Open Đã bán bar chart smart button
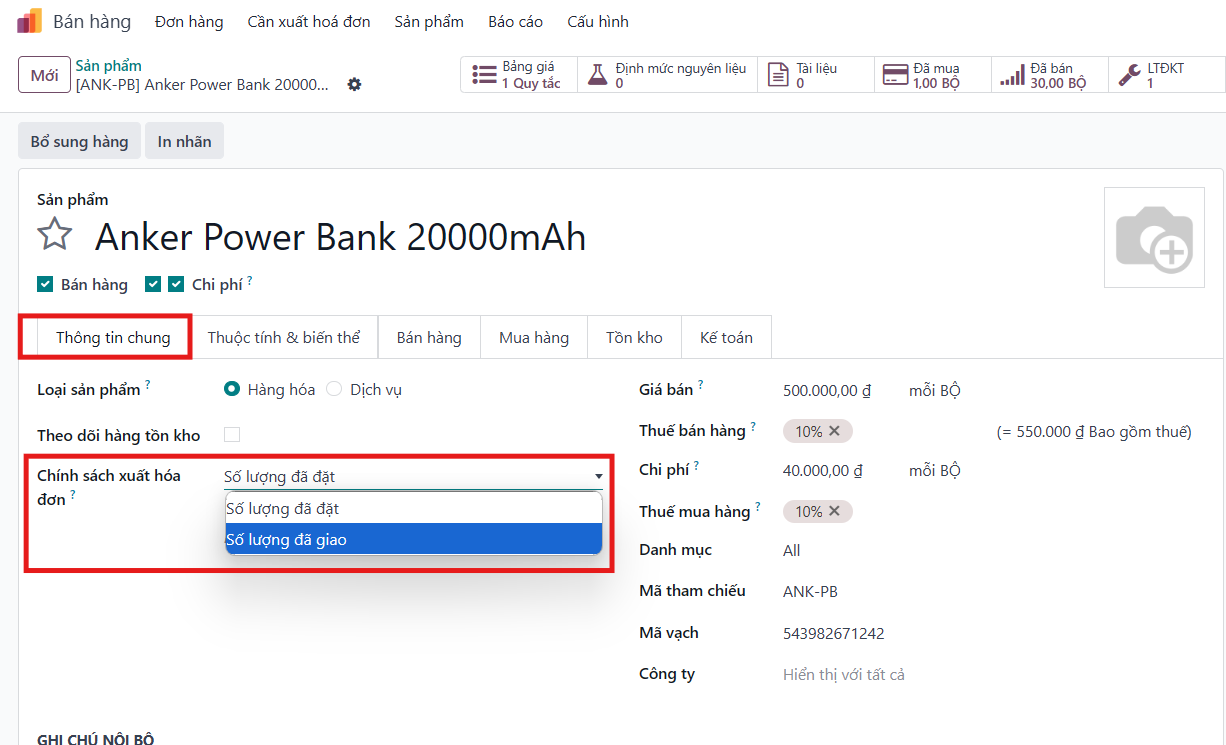 coord(1050,75)
